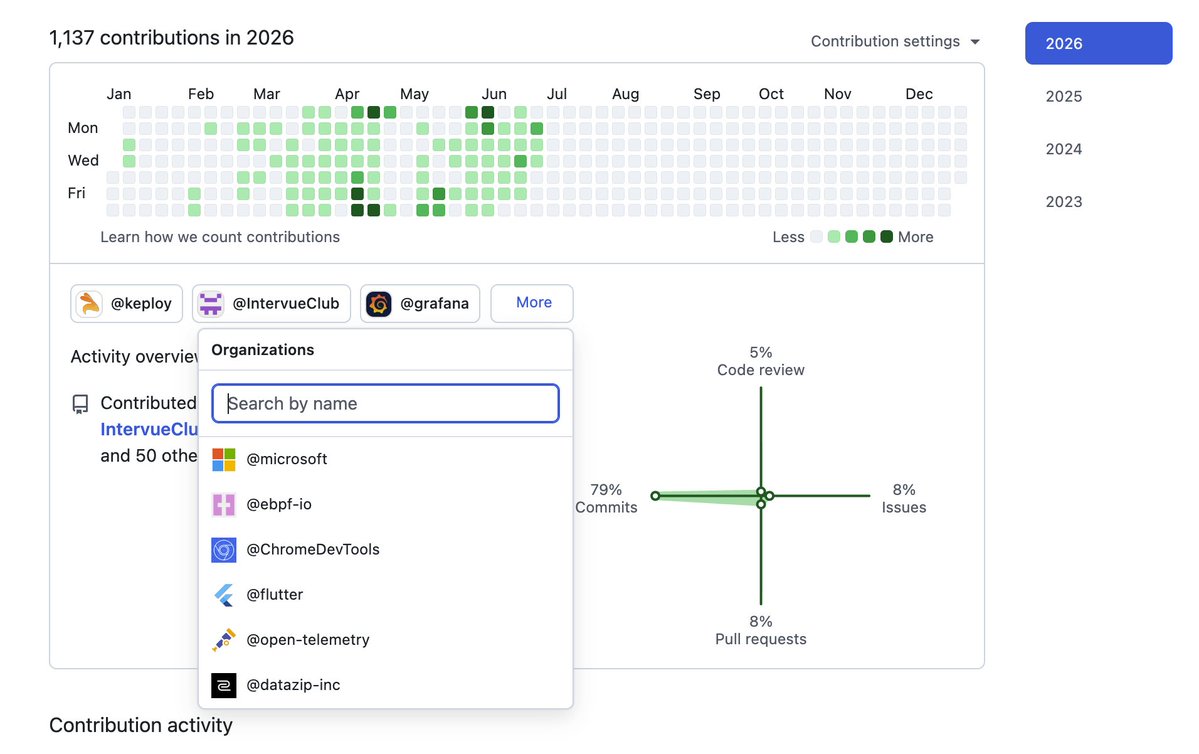Click the datazip-inc logo icon
Image resolution: width=1199 pixels, height=754 pixels.
coord(223,685)
